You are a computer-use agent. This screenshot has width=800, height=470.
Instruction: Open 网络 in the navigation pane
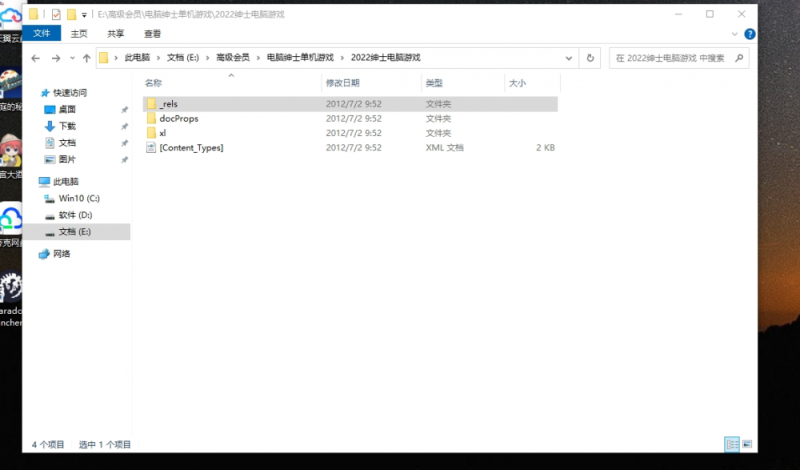click(x=62, y=254)
